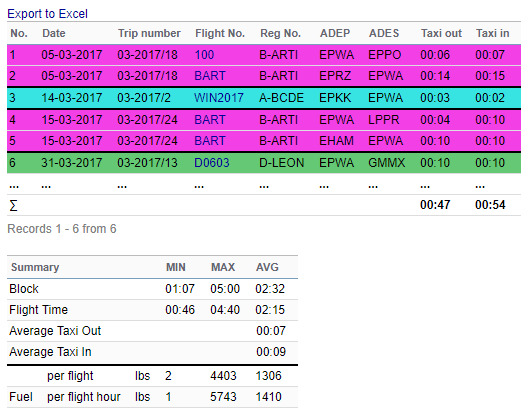Viewport: 528px width, 414px height.
Task: Select registration A-BCDE cell
Action: click(x=282, y=98)
